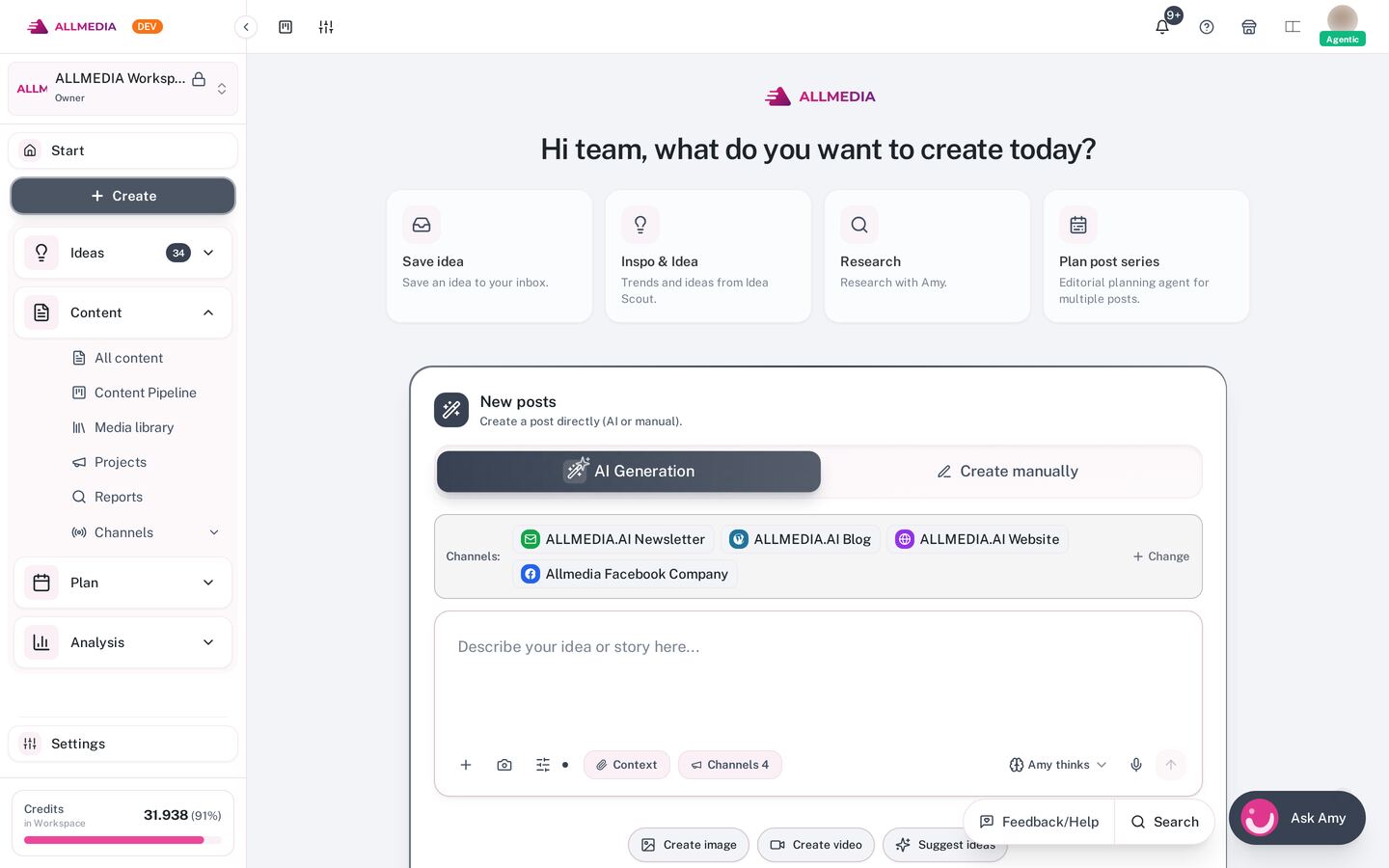1389x868 pixels.
Task: Click the send arrow button
Action: click(1171, 765)
